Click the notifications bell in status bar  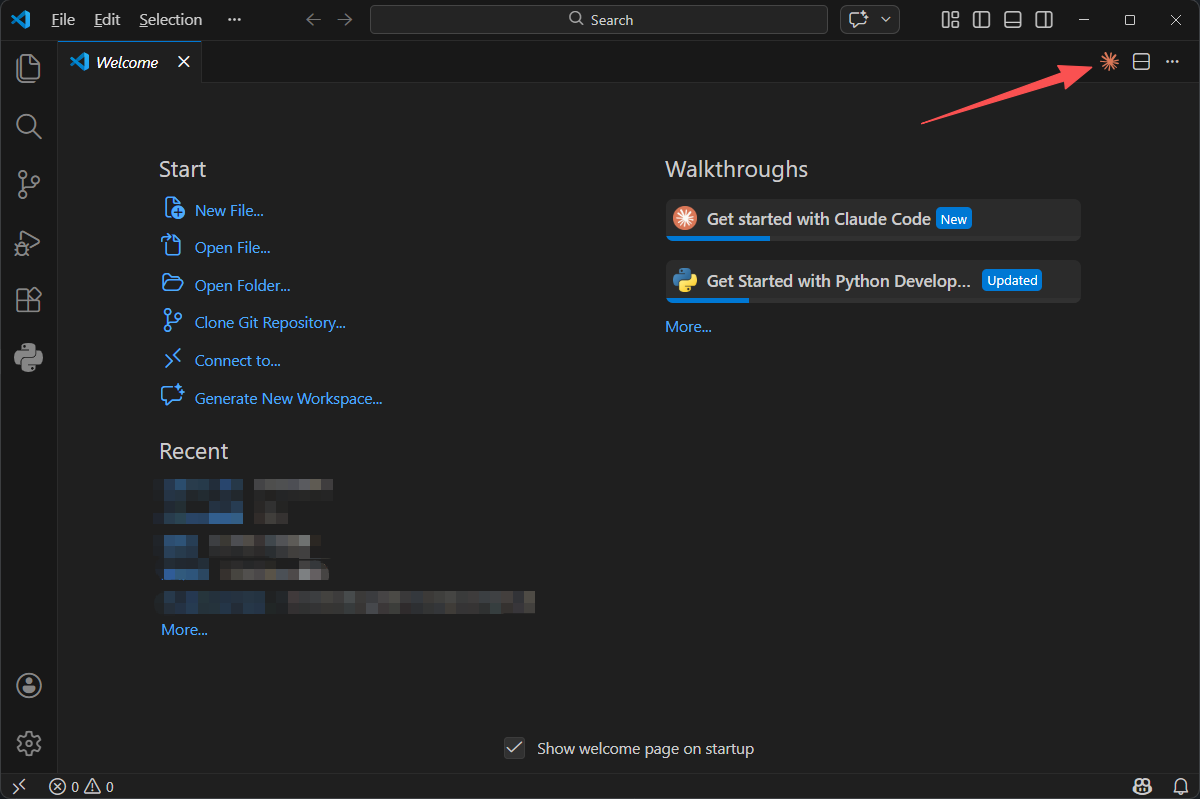[1180, 787]
